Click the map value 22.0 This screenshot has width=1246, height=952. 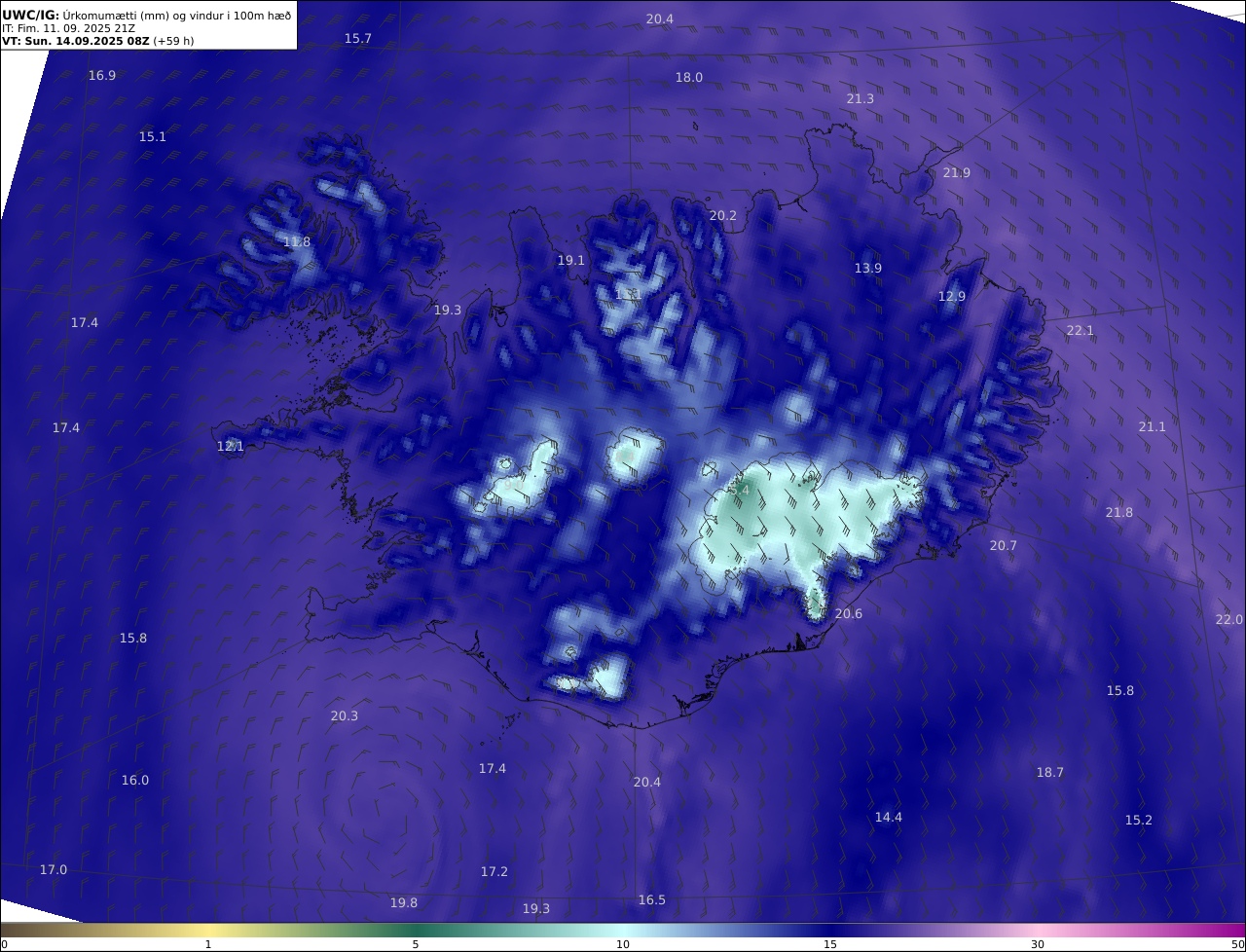(x=1229, y=619)
